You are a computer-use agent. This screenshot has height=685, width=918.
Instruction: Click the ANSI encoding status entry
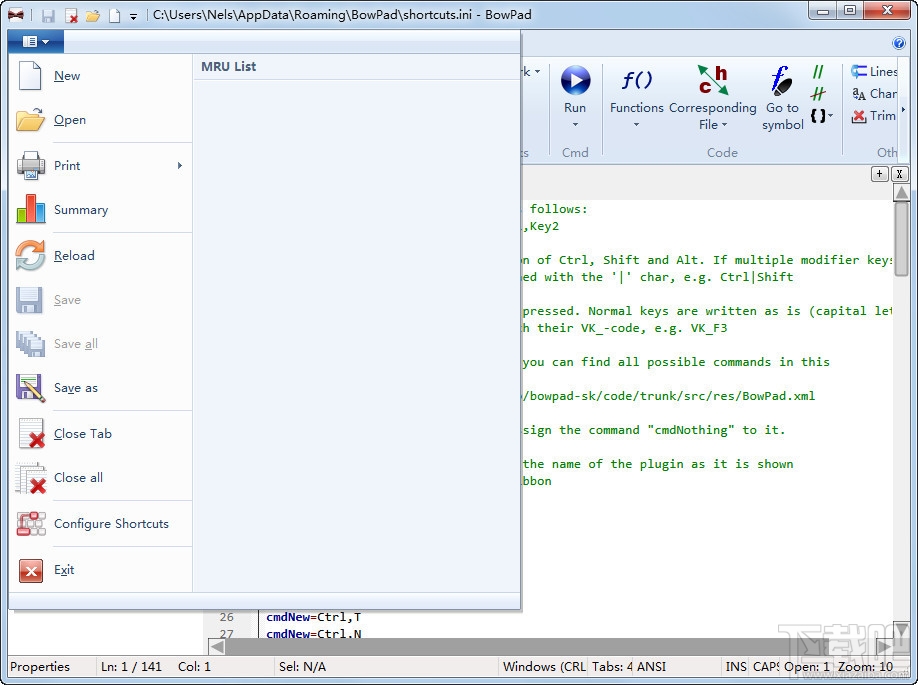[651, 667]
